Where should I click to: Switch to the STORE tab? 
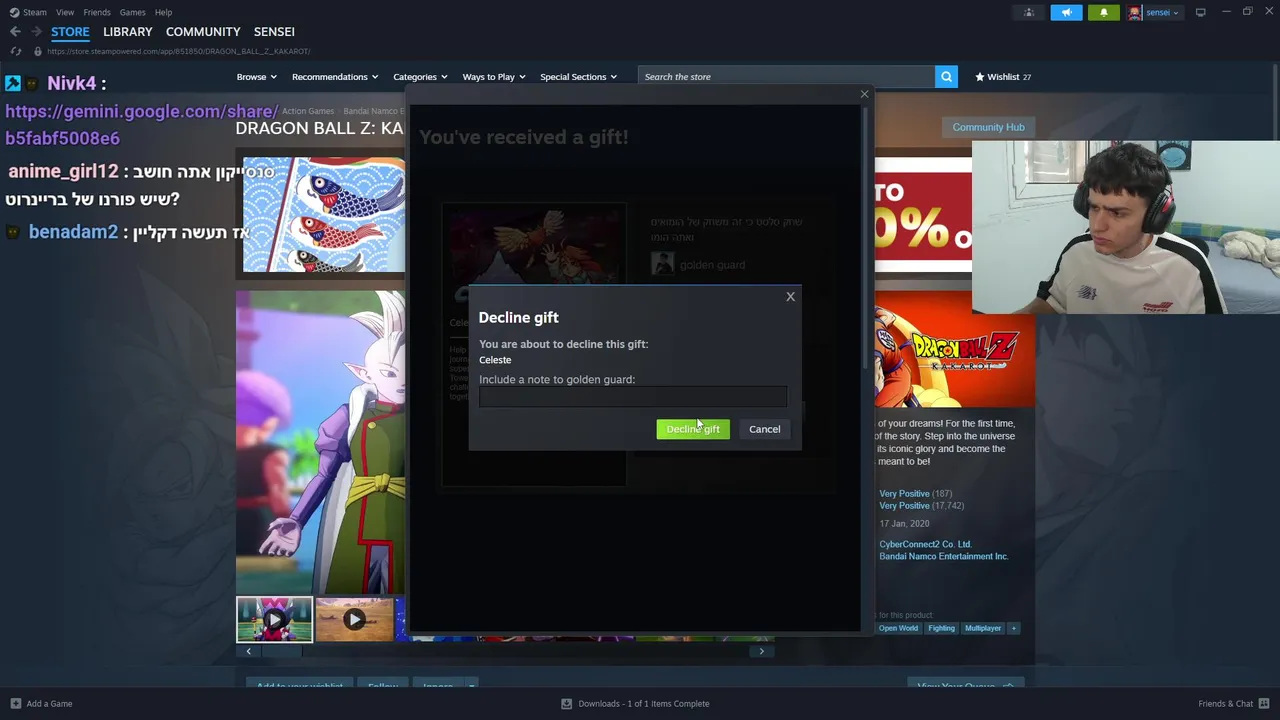point(70,32)
